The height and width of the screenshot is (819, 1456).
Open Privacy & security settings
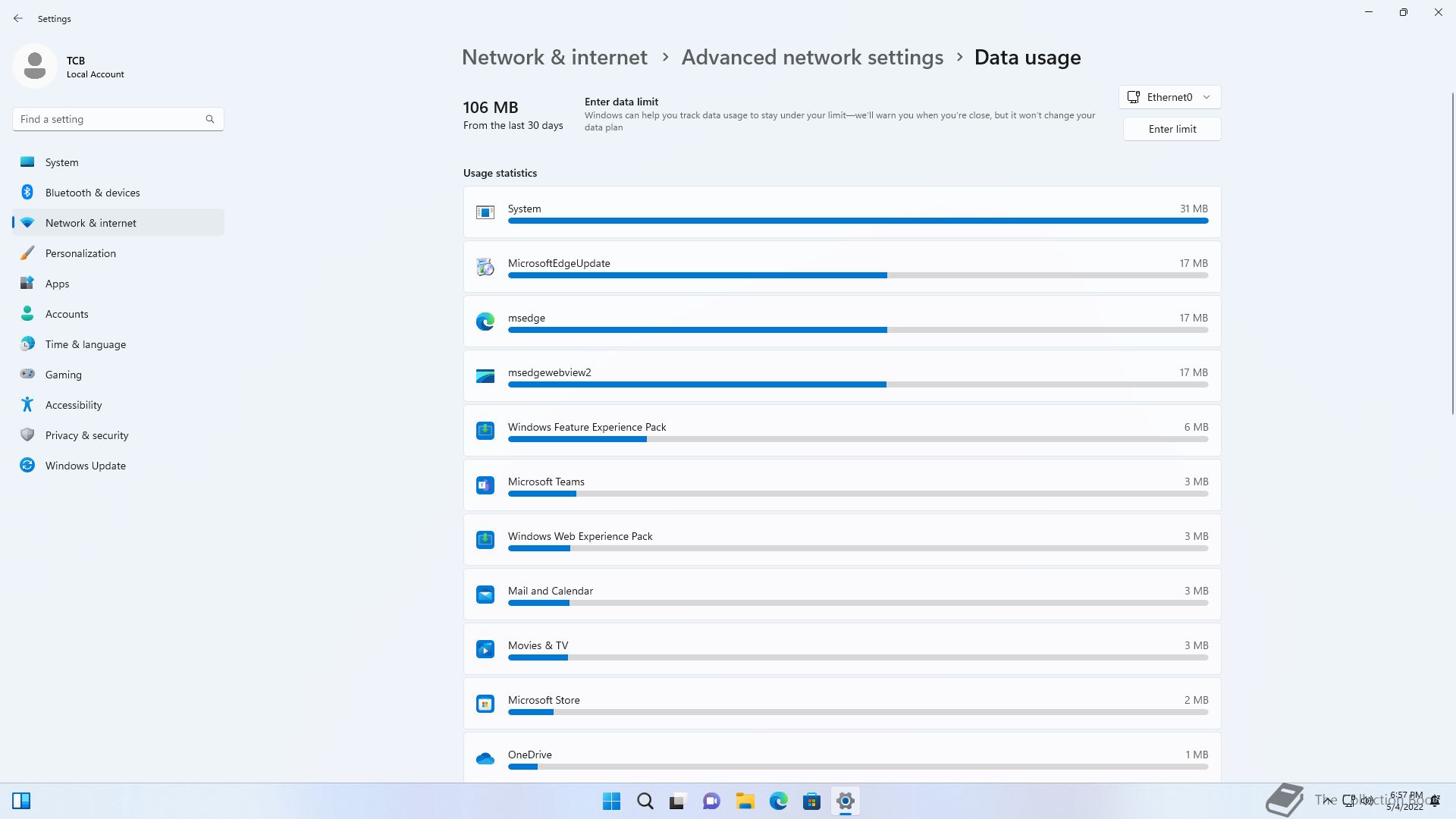(86, 435)
